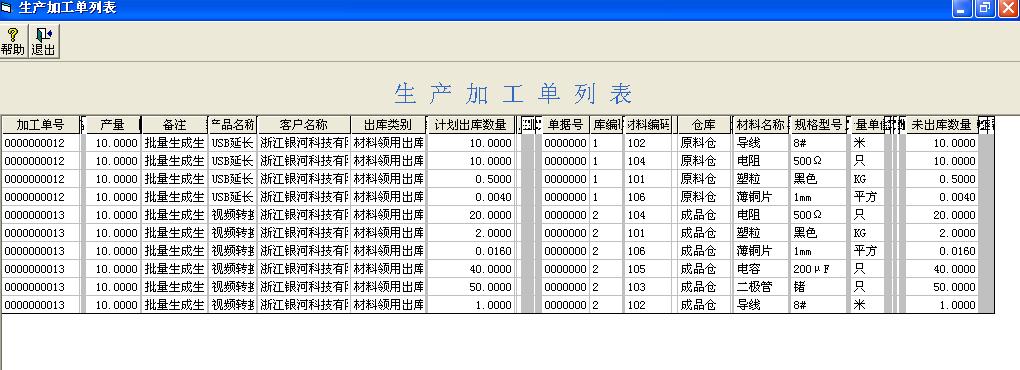
Task: Click the 加工单号 column header
Action: (x=40, y=125)
